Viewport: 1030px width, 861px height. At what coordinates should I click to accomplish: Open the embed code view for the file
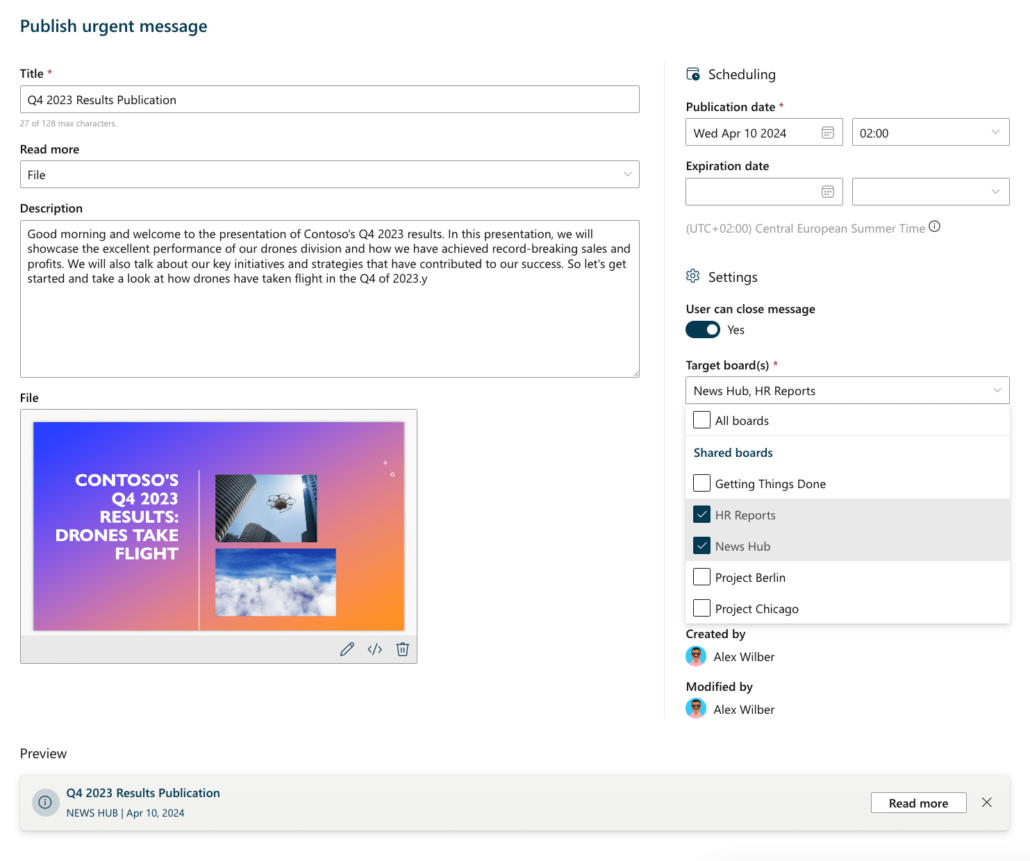tap(374, 649)
